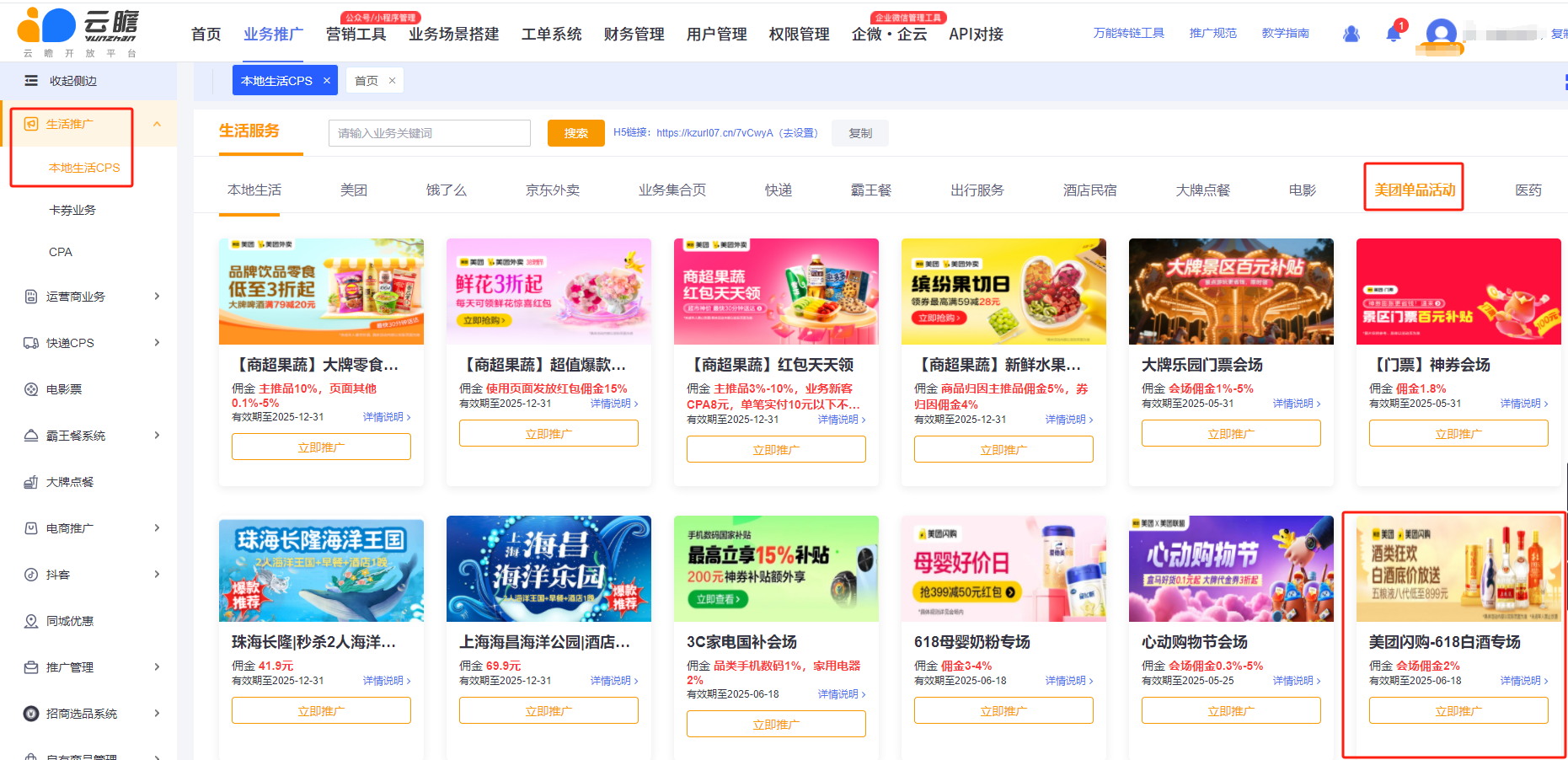This screenshot has width=1568, height=760.
Task: Expand 霸王餐系统 submenu arrow
Action: [x=157, y=436]
